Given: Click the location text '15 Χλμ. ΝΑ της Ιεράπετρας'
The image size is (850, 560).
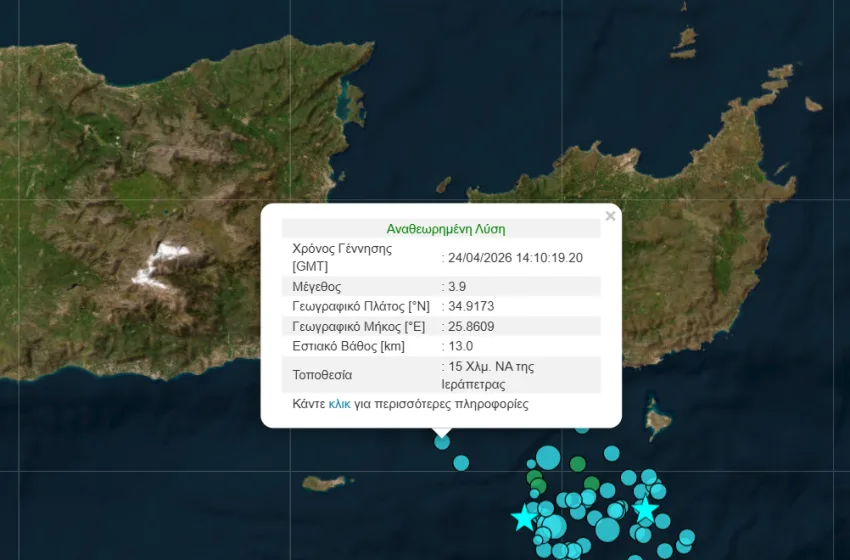Looking at the screenshot, I should (x=488, y=375).
